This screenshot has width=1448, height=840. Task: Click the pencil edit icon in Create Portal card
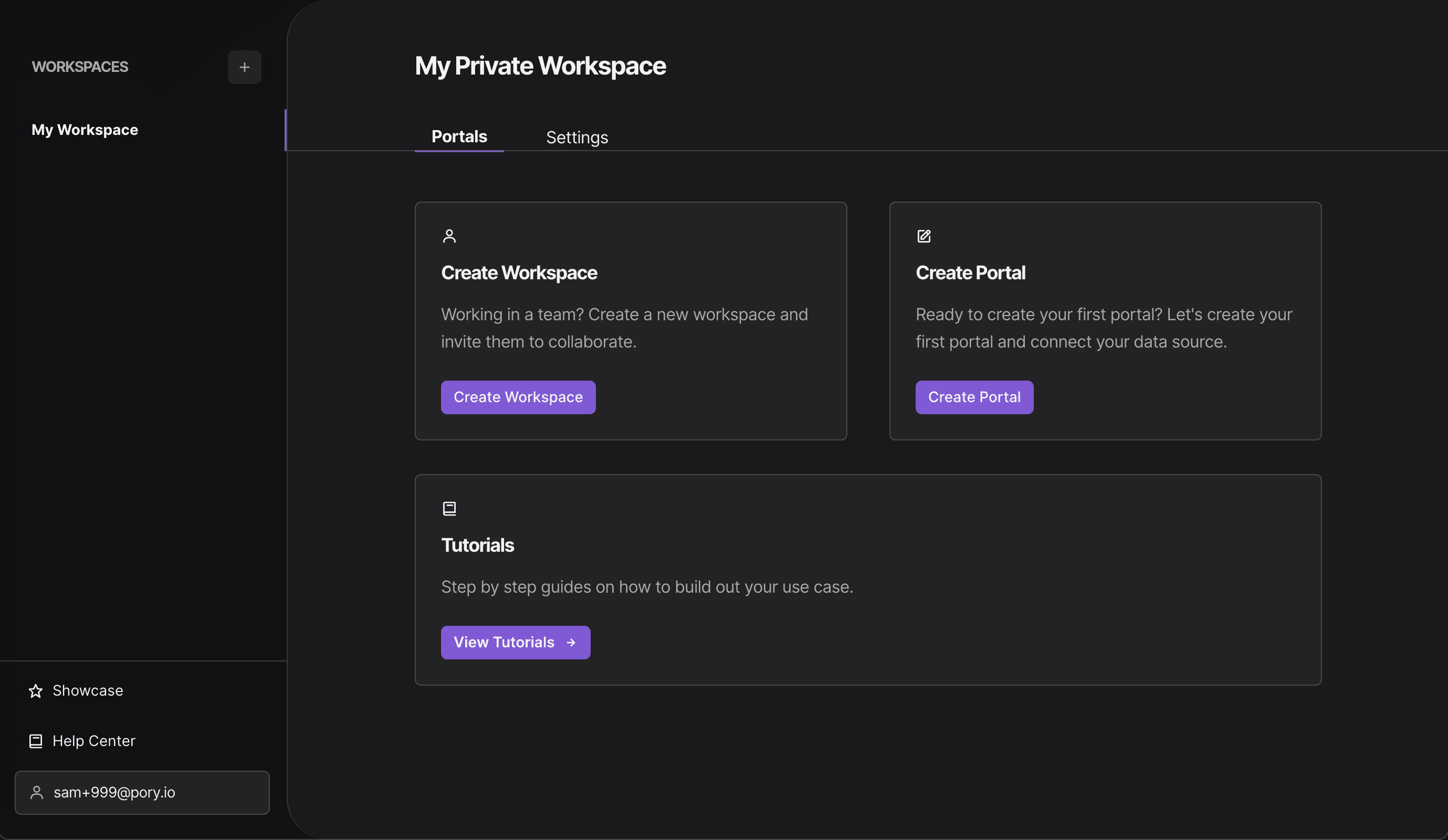pos(924,236)
